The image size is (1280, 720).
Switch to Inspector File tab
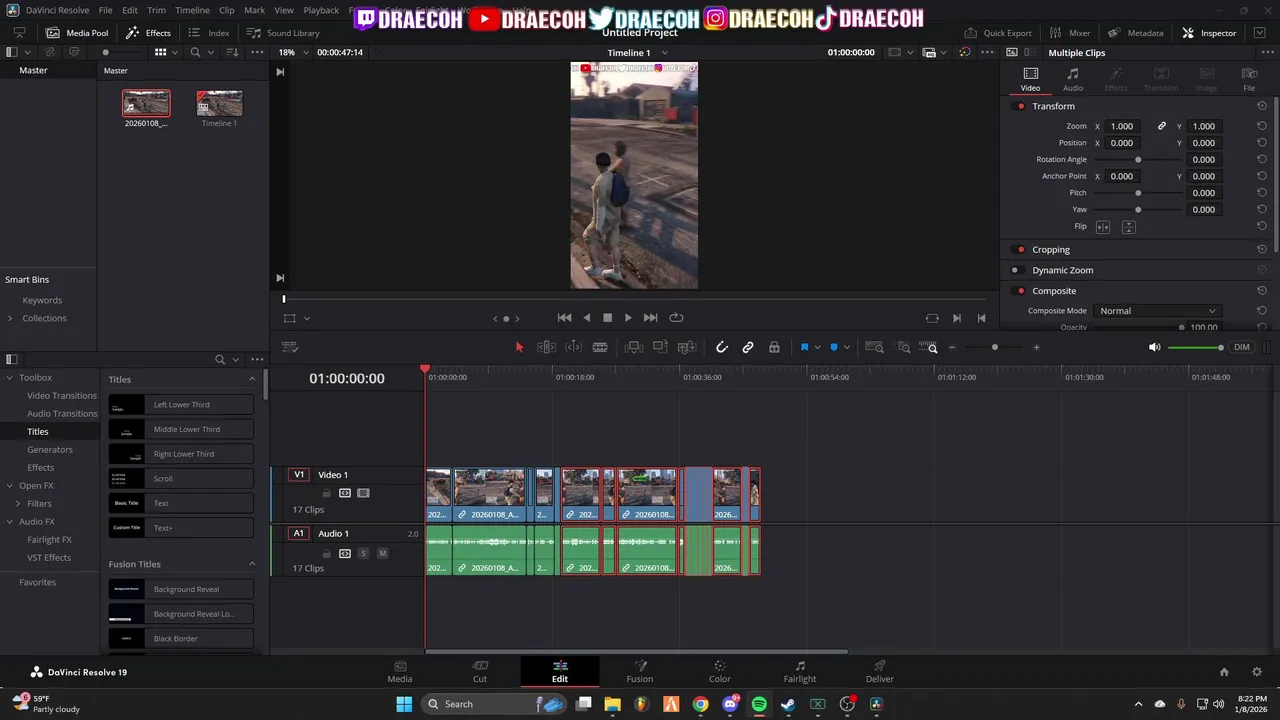point(1249,79)
